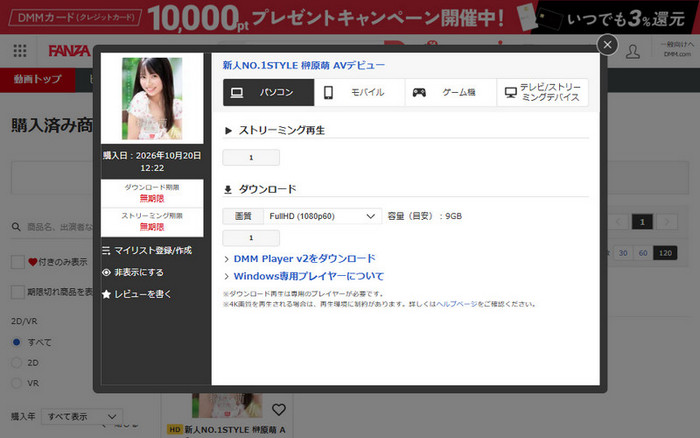Close the purchase details dialog

coord(607,45)
